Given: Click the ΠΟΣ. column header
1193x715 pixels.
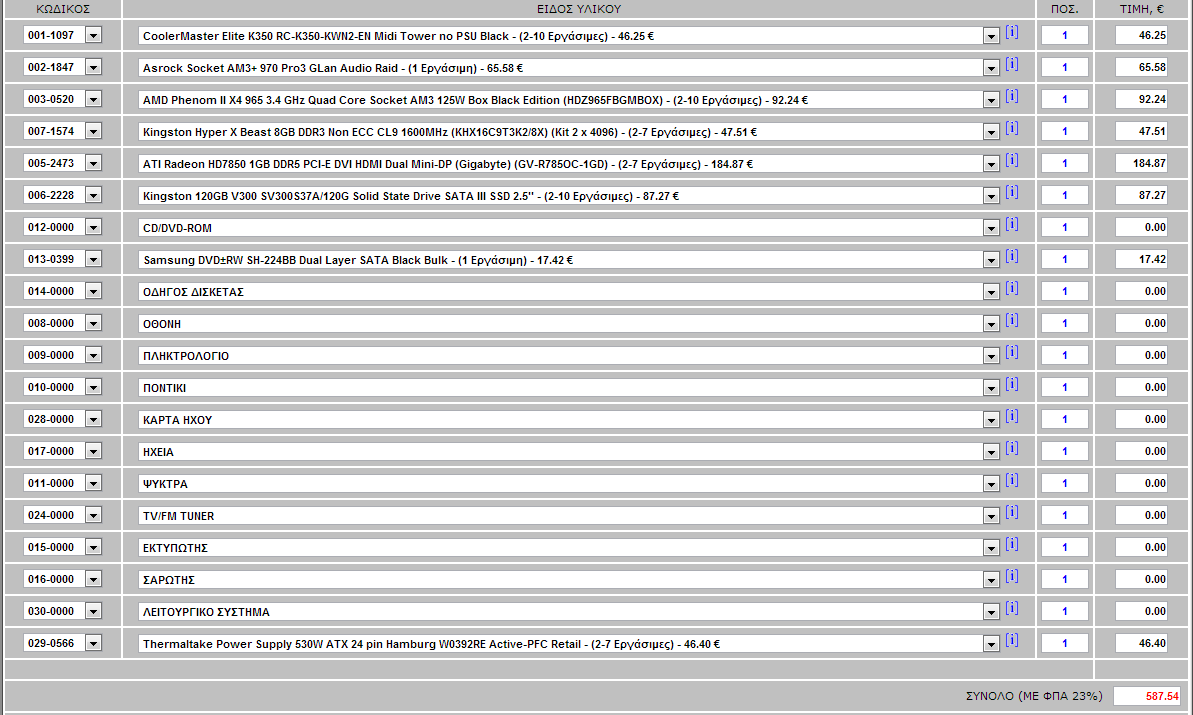Looking at the screenshot, I should pos(1064,9).
